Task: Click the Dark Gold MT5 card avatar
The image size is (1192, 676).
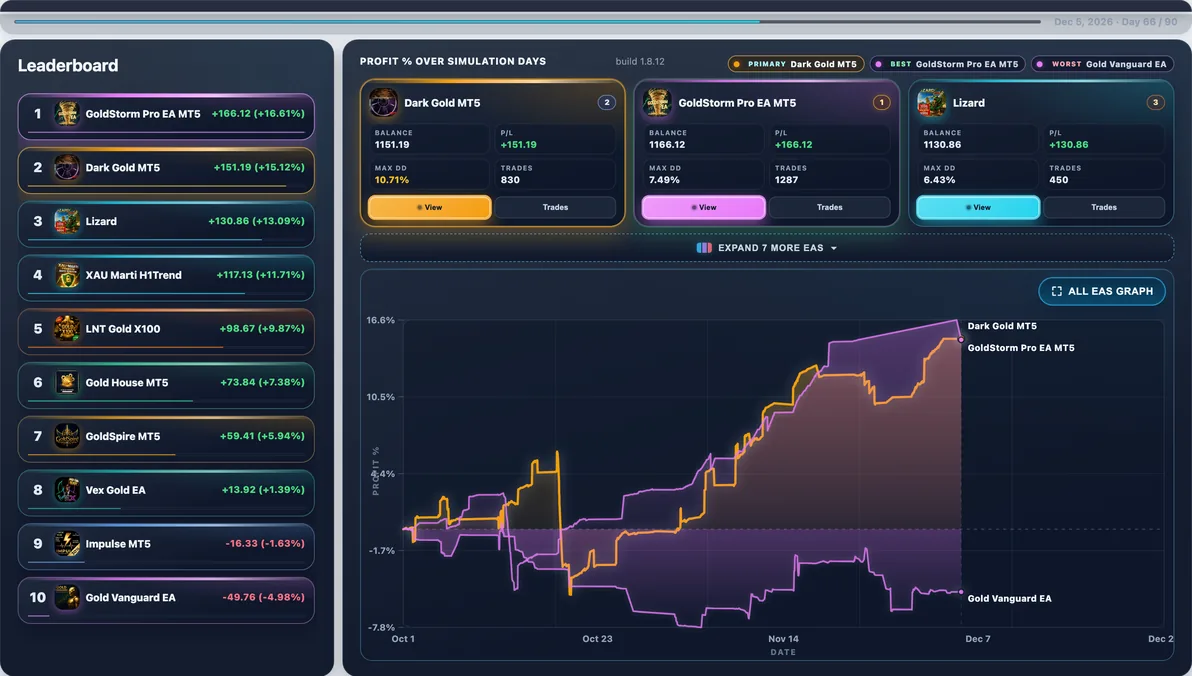Action: point(383,103)
